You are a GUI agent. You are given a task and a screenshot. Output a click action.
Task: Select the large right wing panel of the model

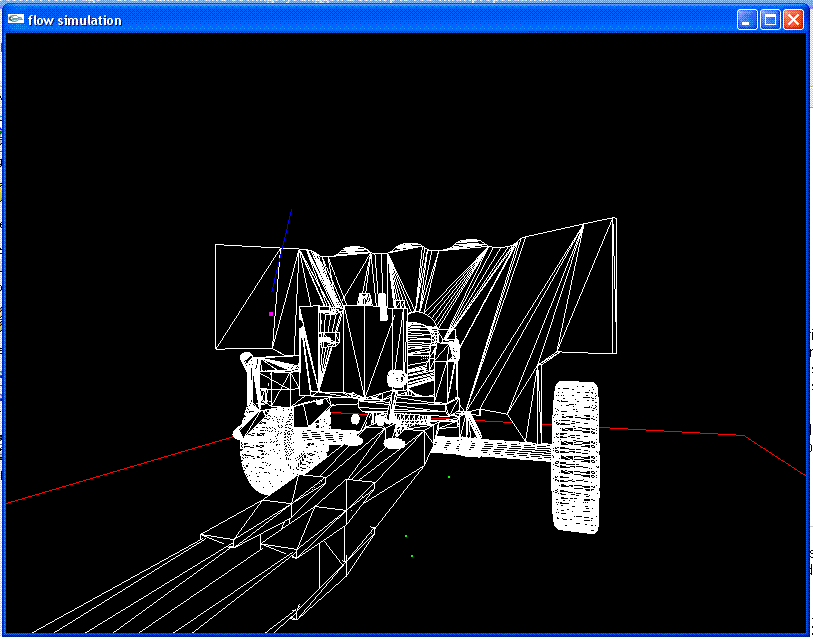coord(570,290)
